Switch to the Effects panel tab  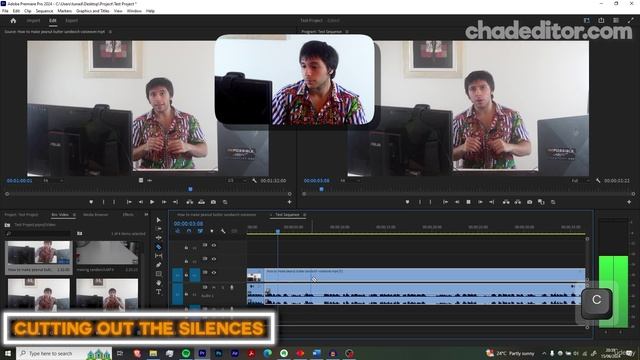tap(128, 214)
